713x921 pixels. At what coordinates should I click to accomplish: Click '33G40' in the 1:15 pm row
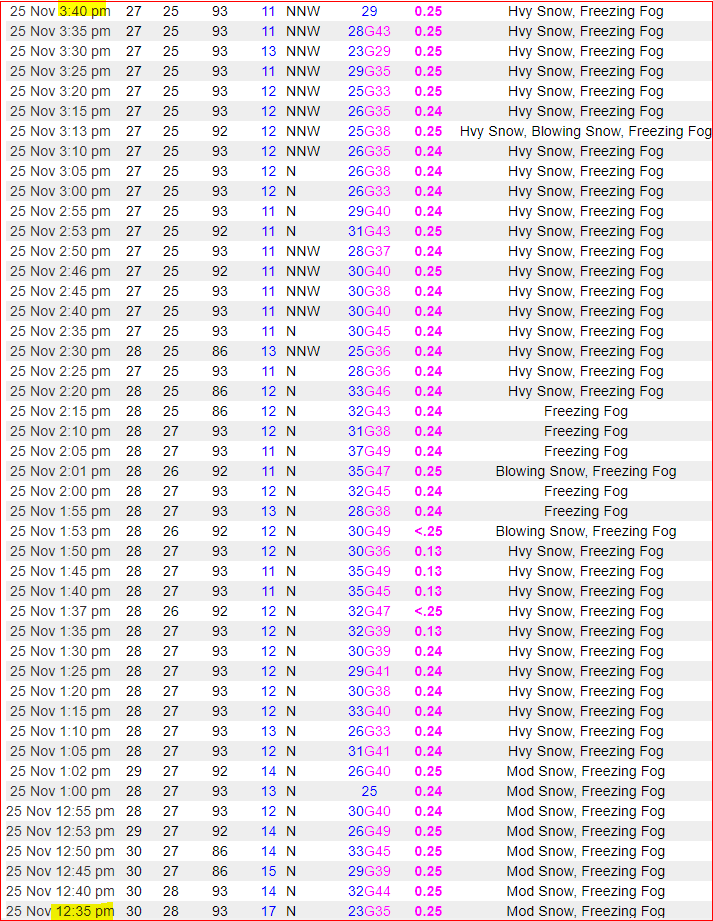369,711
